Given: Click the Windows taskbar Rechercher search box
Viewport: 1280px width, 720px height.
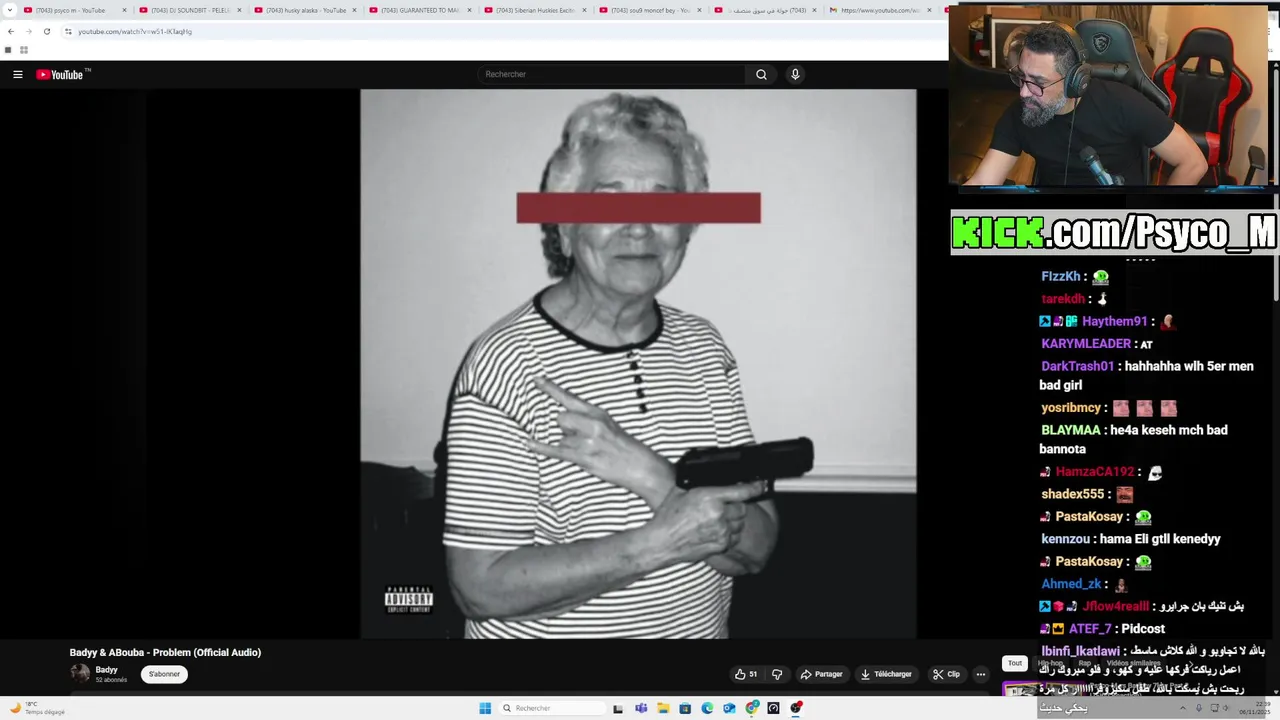Looking at the screenshot, I should coord(553,708).
